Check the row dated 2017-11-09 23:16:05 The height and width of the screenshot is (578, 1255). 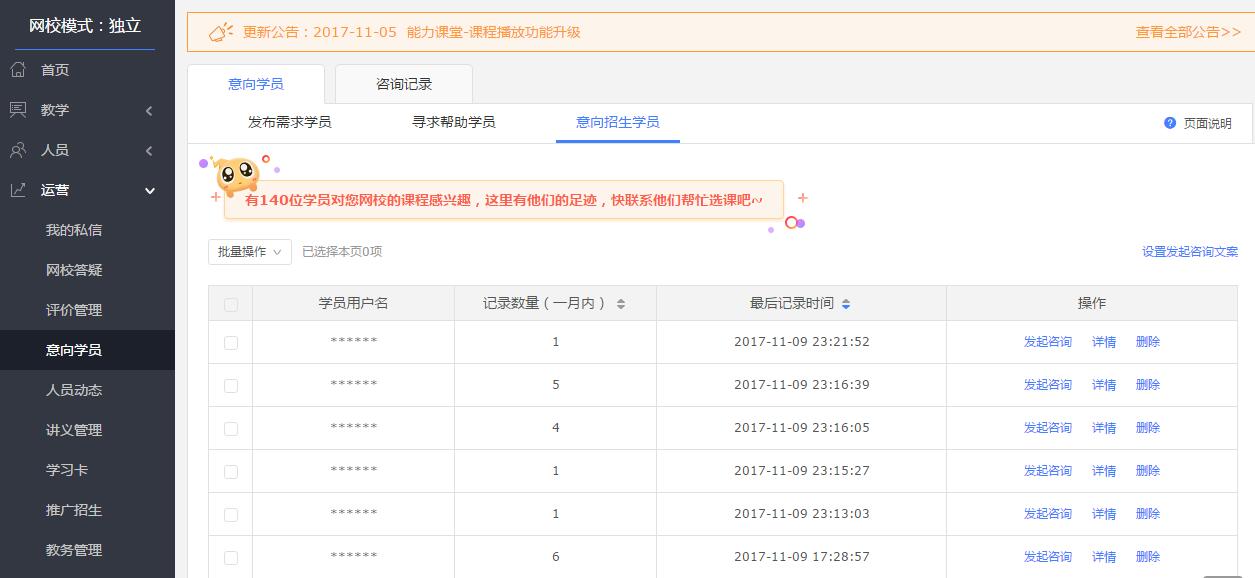[x=231, y=428]
